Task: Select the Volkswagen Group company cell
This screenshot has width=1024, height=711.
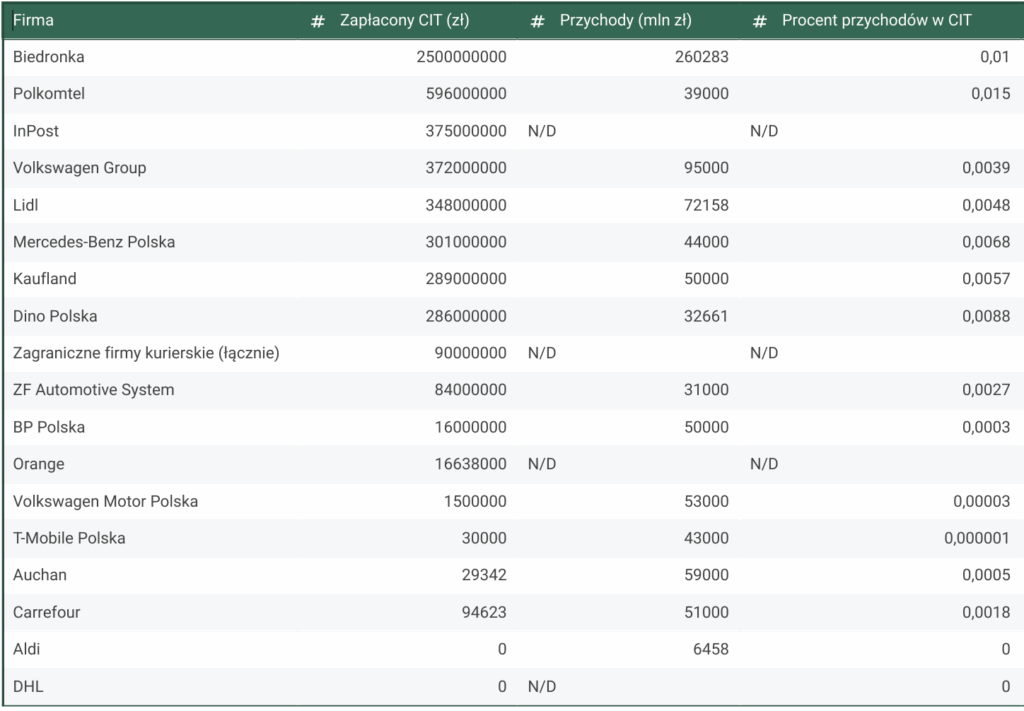Action: coord(80,168)
